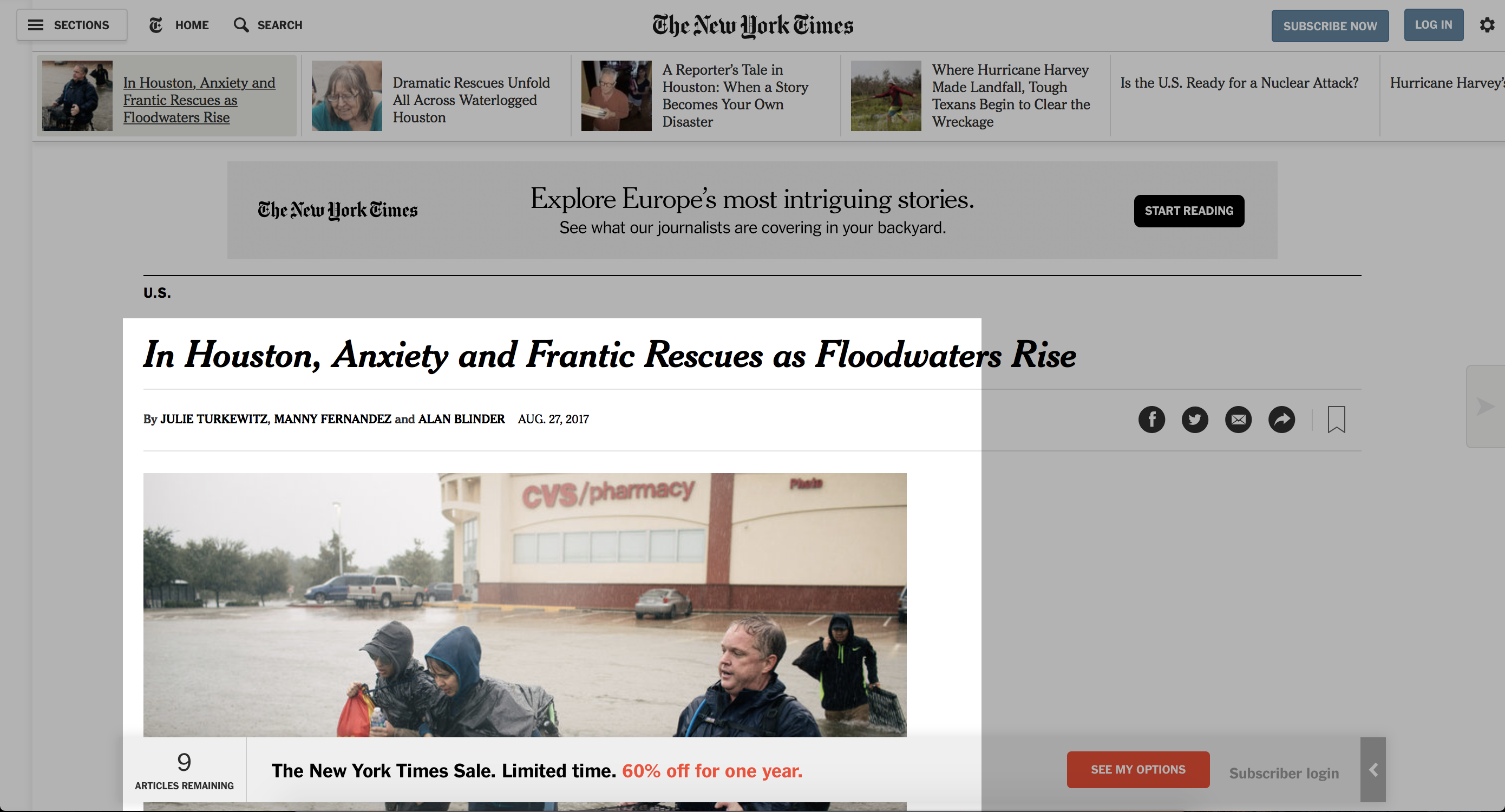Open the U.S. section label
Screen dimensions: 1505x812
click(x=157, y=293)
